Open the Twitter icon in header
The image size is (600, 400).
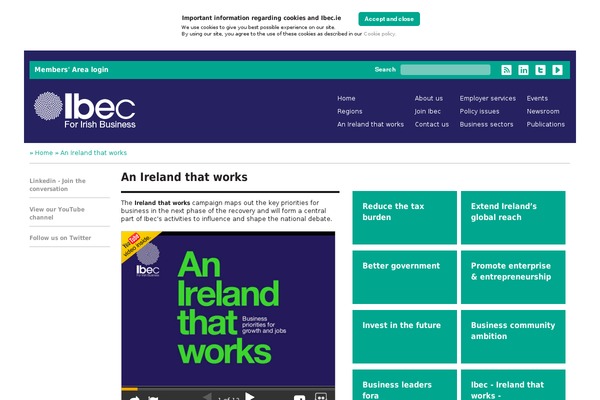[540, 70]
